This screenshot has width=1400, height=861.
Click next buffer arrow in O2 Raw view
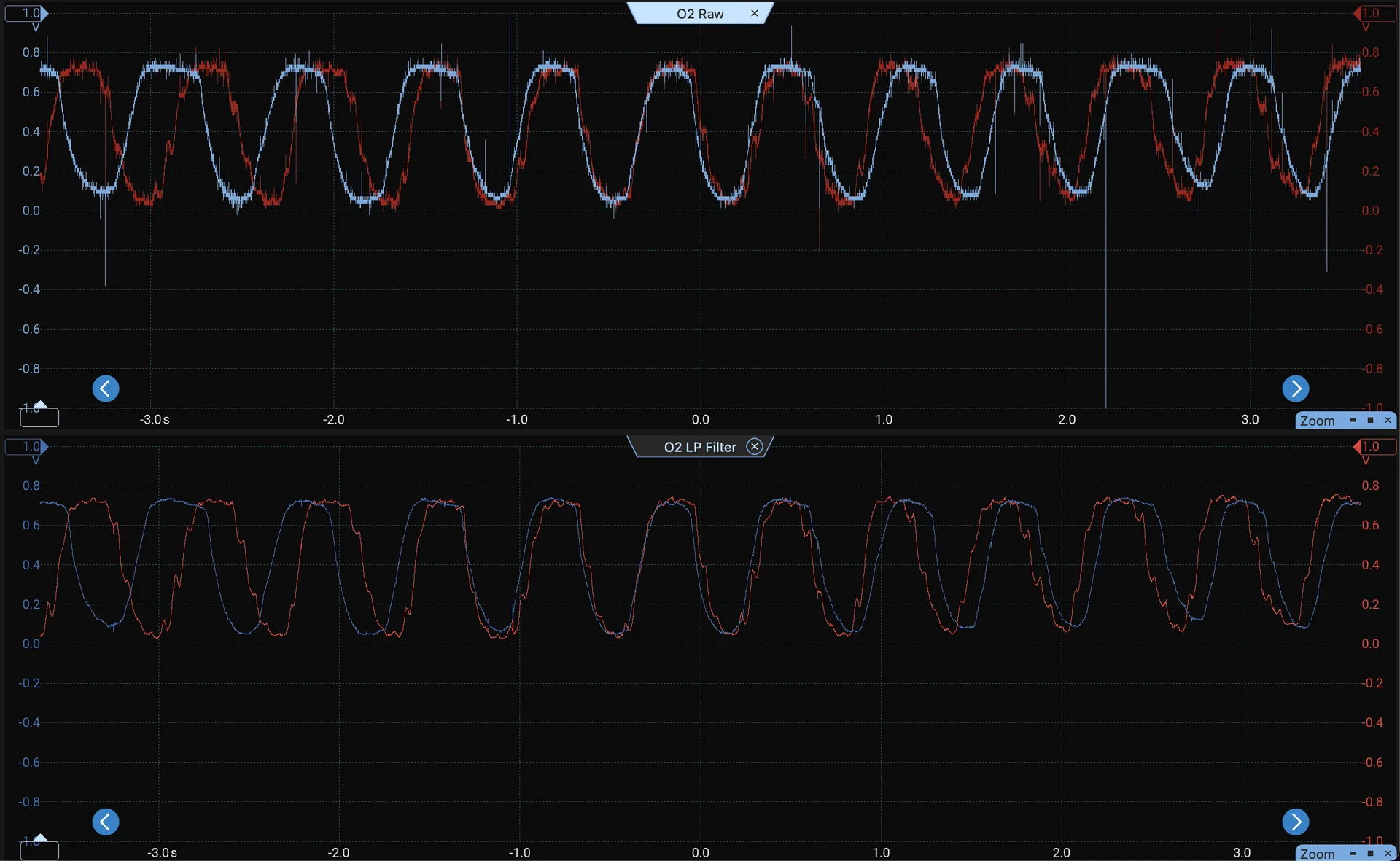(1295, 389)
